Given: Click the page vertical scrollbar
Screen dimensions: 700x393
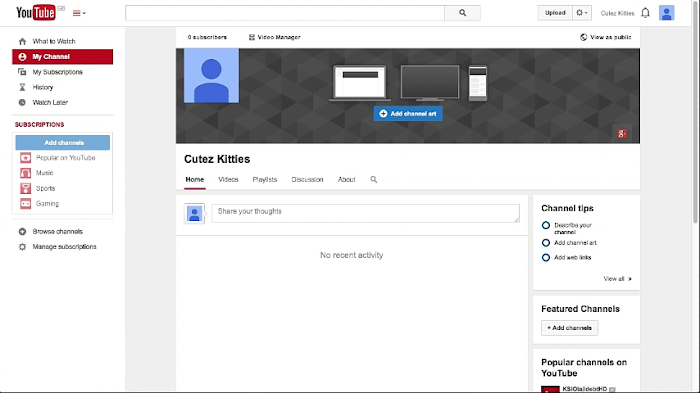Looking at the screenshot, I should point(696,112).
